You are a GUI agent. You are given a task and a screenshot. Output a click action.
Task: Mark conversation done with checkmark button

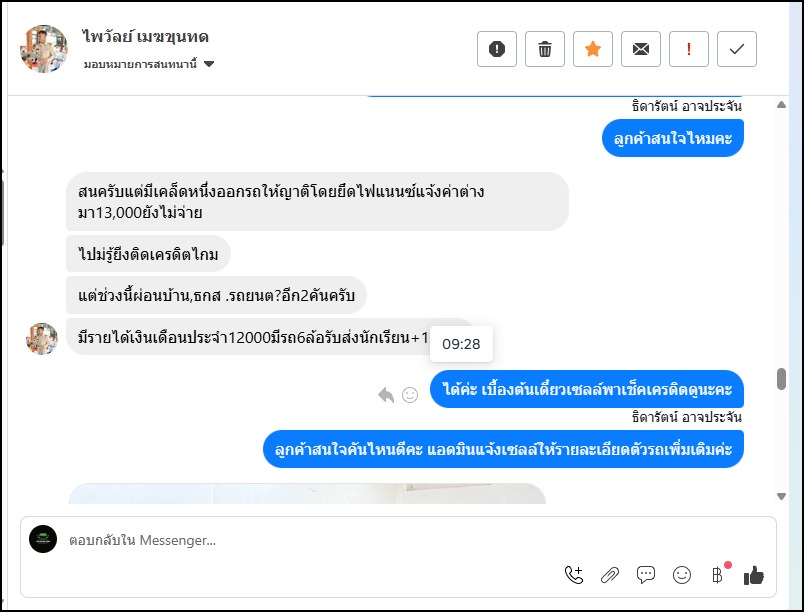[x=737, y=49]
